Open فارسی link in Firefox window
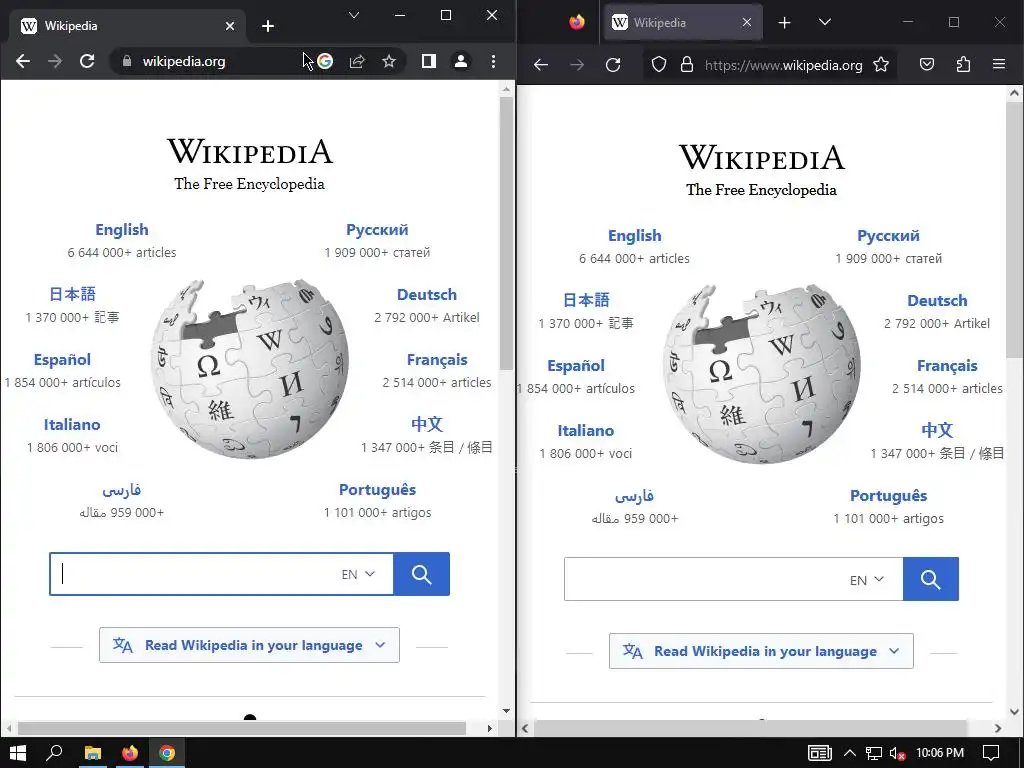Viewport: 1024px width, 768px height. (x=634, y=496)
